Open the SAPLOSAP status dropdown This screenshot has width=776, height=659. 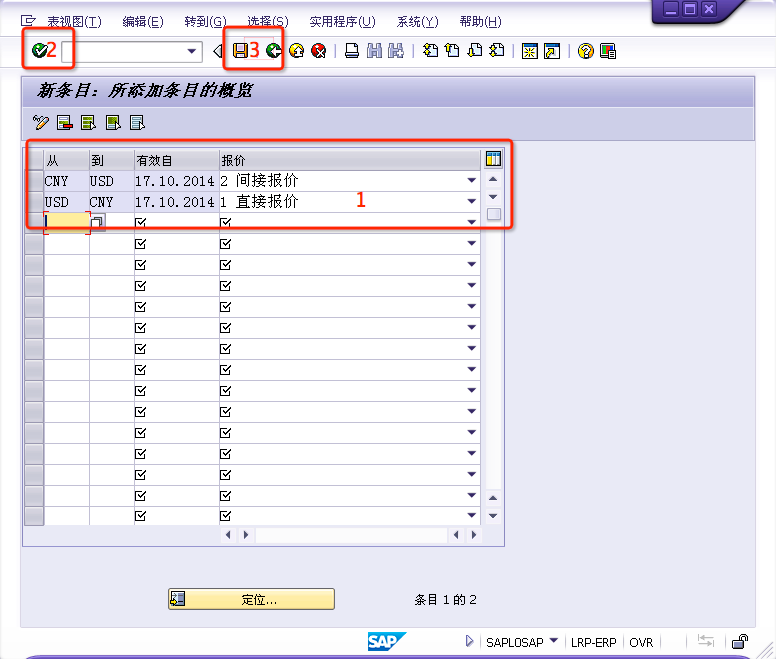point(554,641)
